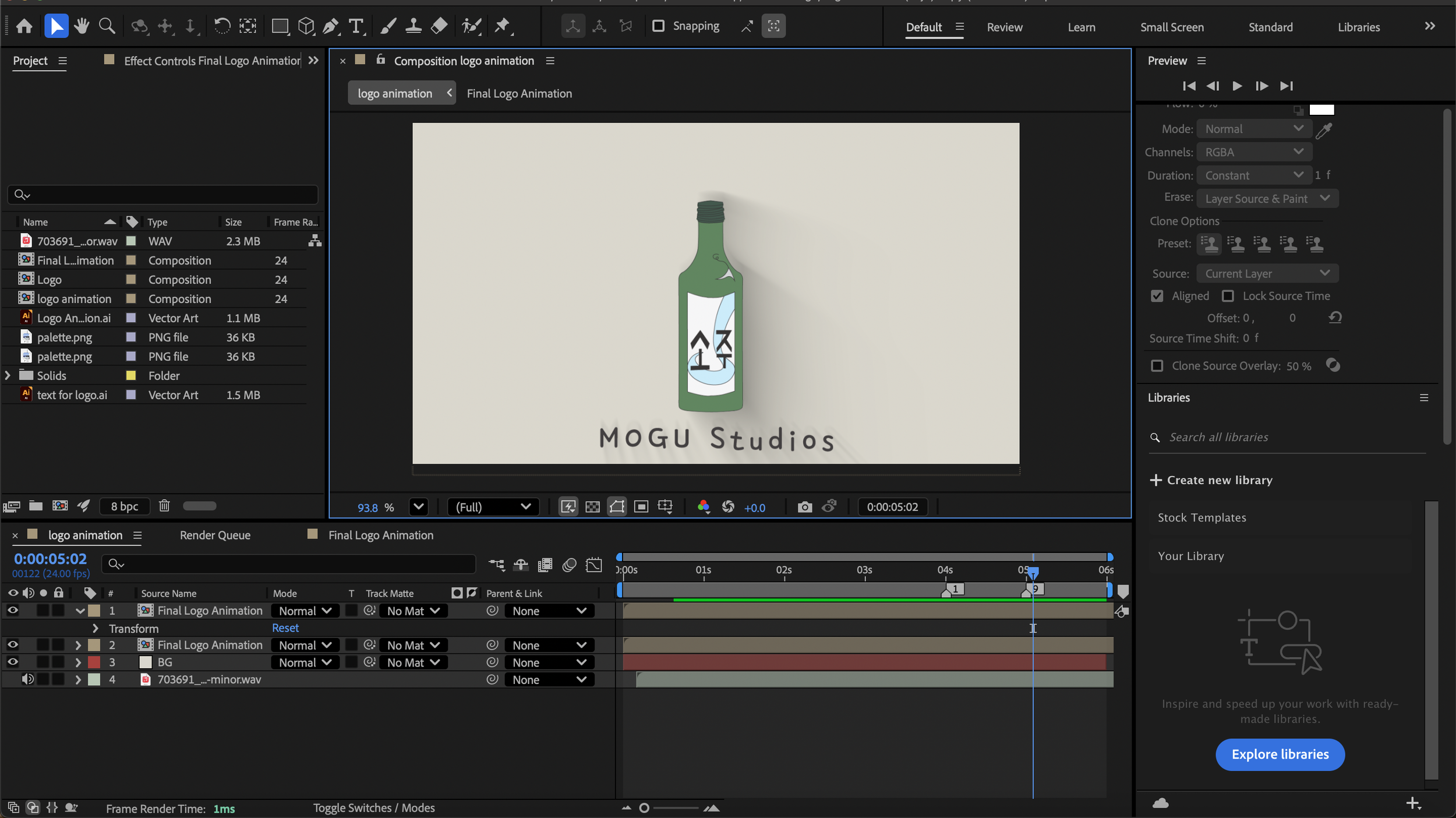Select the Pen tool in the toolbar

tap(331, 26)
